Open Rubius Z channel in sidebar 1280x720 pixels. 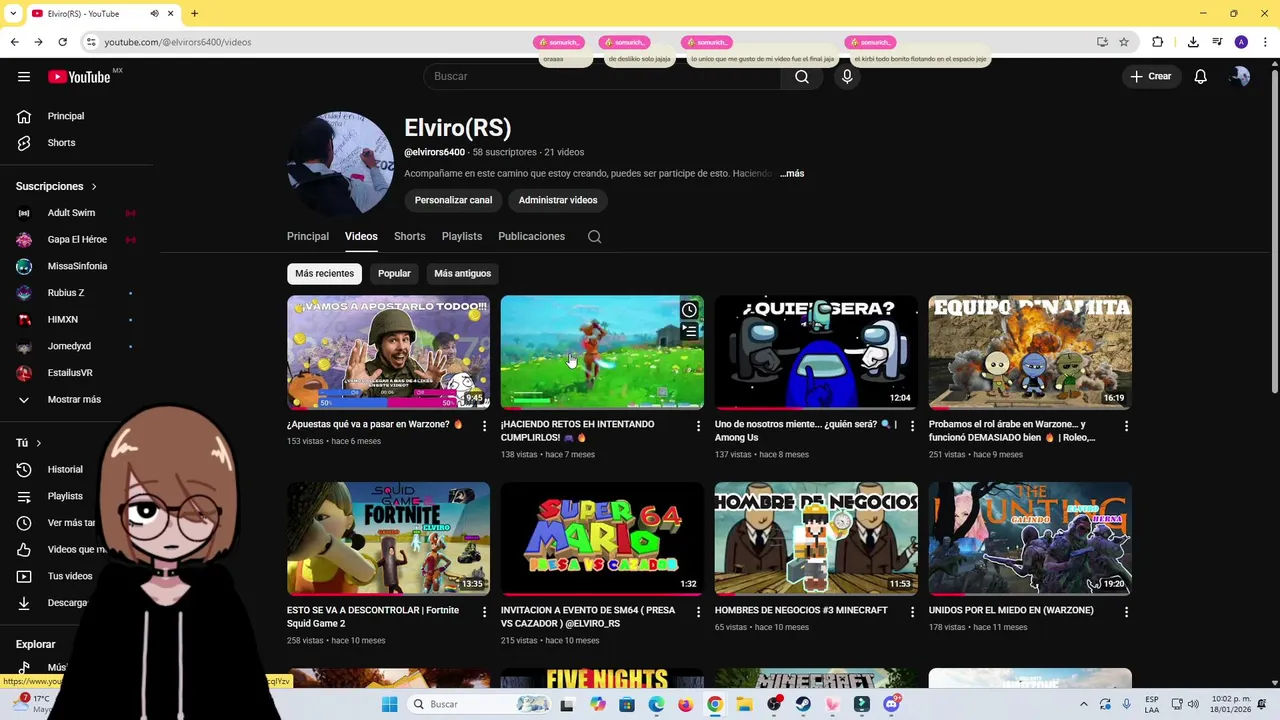tap(66, 293)
